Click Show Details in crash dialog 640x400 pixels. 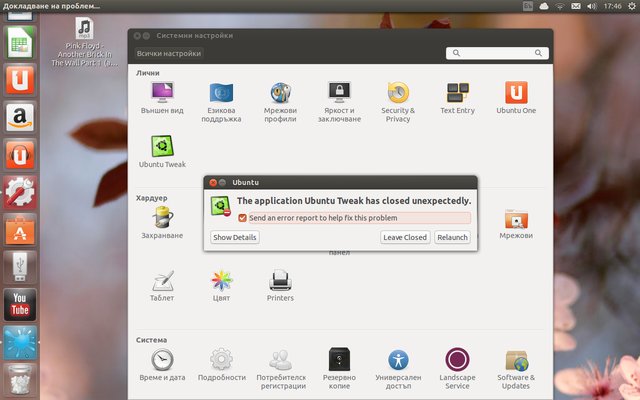[235, 237]
